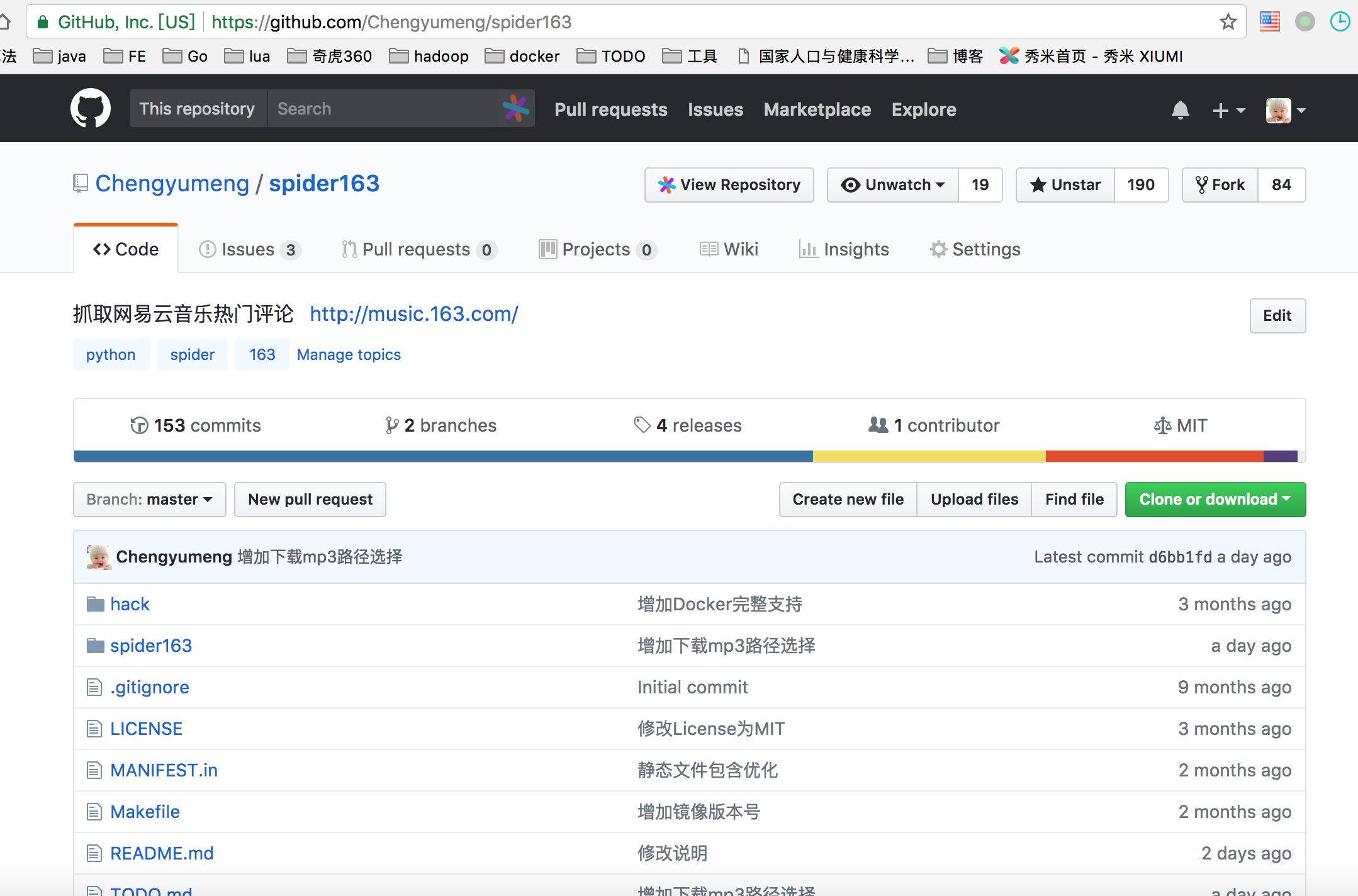This screenshot has width=1358, height=896.
Task: Open the Branch: master dropdown
Action: point(149,500)
